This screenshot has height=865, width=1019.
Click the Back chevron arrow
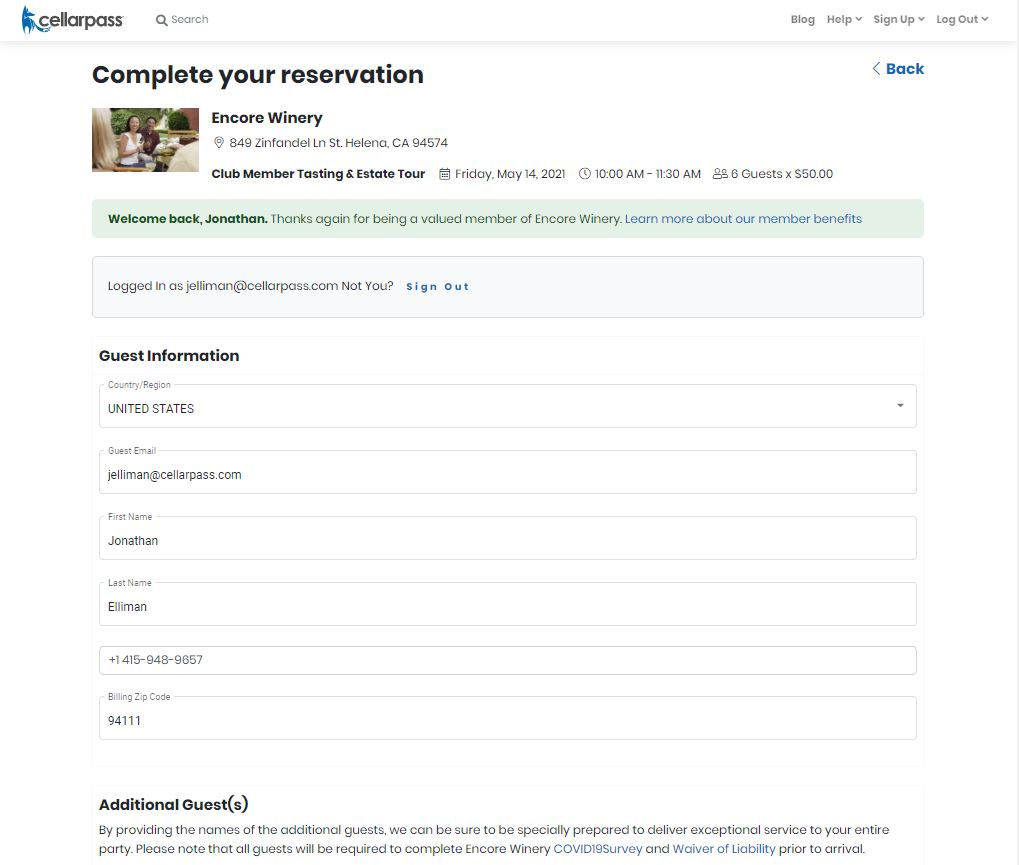[876, 69]
